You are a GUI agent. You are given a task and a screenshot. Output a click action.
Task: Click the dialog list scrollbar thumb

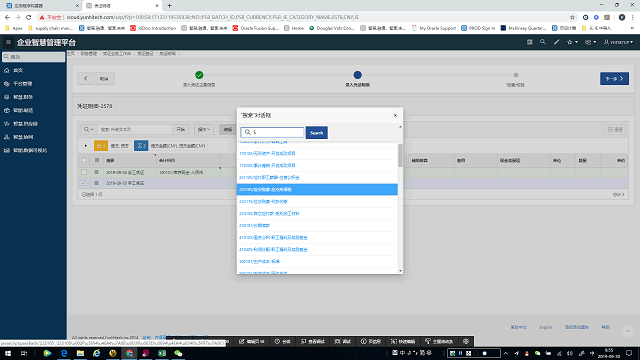tap(400, 155)
